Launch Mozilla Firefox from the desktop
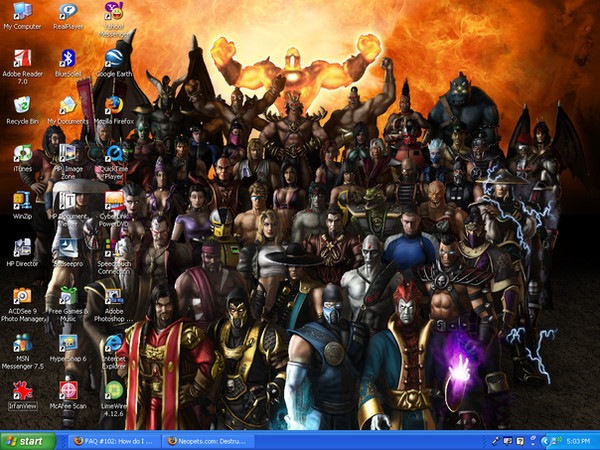Screen dimensions: 600x450 (x=114, y=110)
